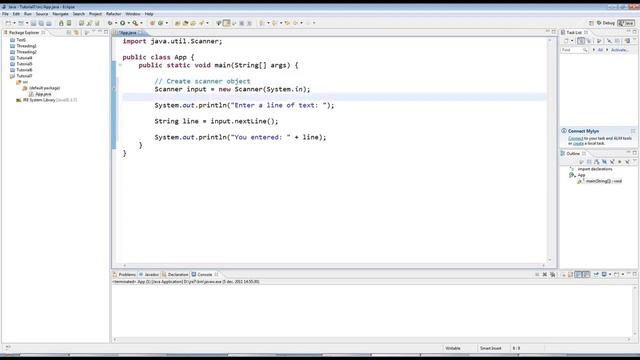Click the Open Type toolbar icon
The image size is (640, 360).
point(177,23)
